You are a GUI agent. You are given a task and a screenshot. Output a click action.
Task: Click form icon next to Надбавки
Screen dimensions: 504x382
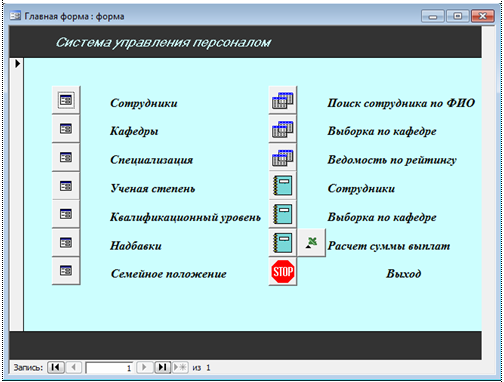(66, 242)
